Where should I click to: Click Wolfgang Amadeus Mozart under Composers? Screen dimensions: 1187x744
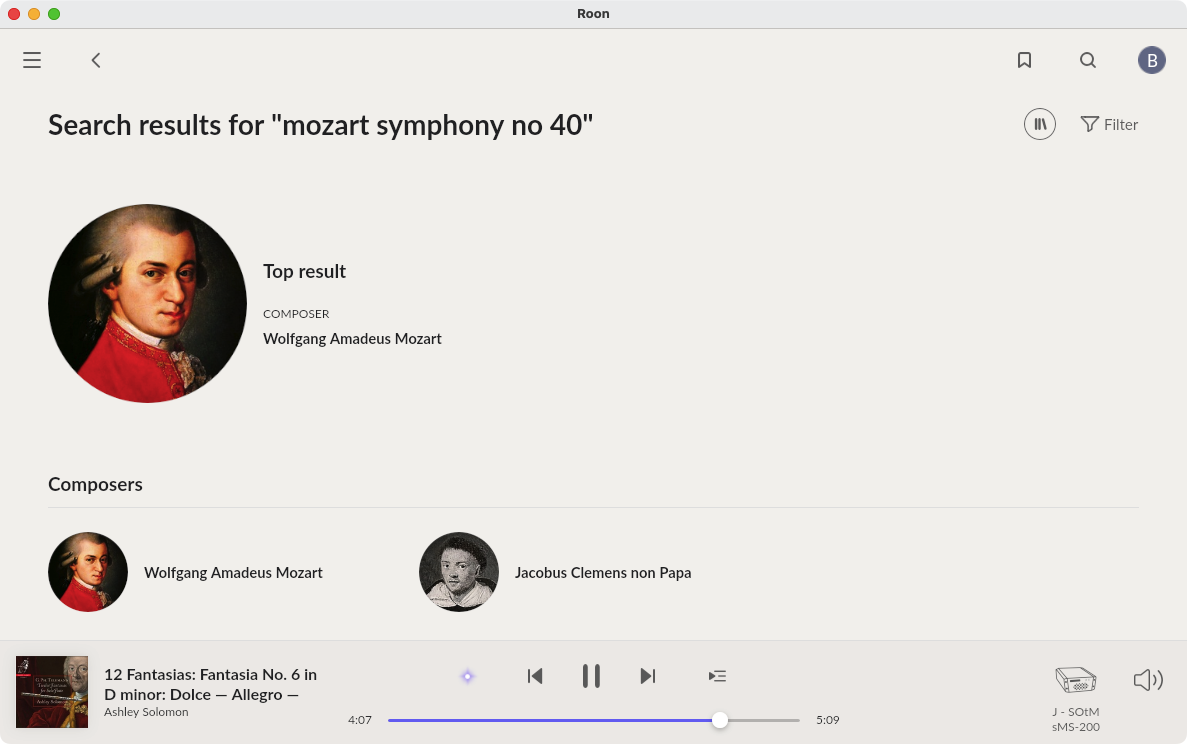point(233,573)
